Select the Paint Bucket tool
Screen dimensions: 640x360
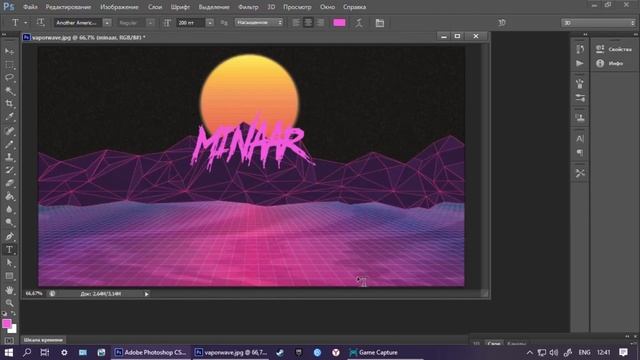pos(9,196)
